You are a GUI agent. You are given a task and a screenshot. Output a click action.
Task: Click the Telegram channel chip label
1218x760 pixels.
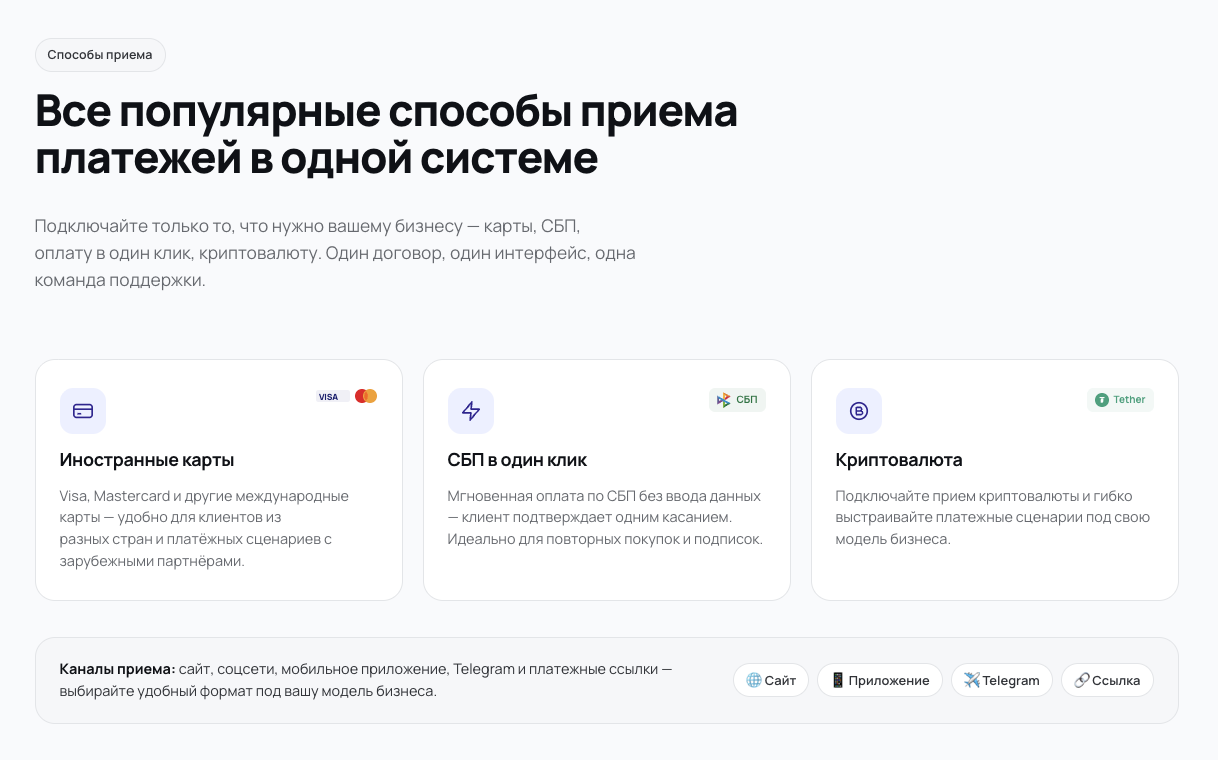pos(1011,681)
